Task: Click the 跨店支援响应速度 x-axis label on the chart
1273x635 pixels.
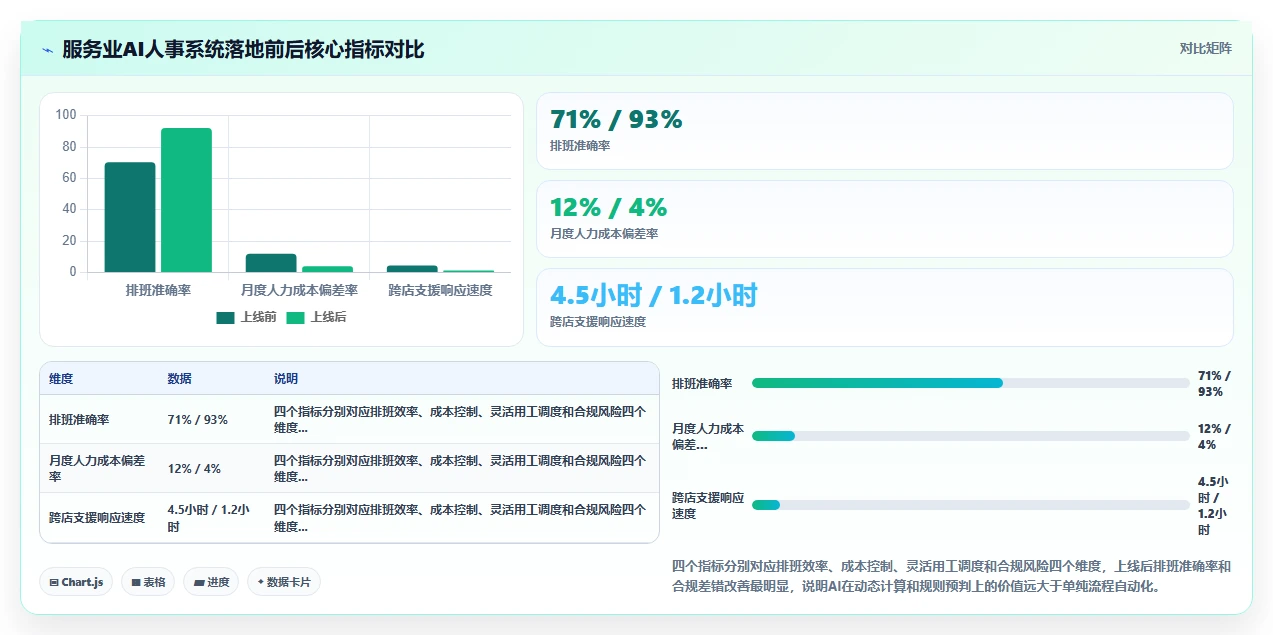Action: coord(440,290)
